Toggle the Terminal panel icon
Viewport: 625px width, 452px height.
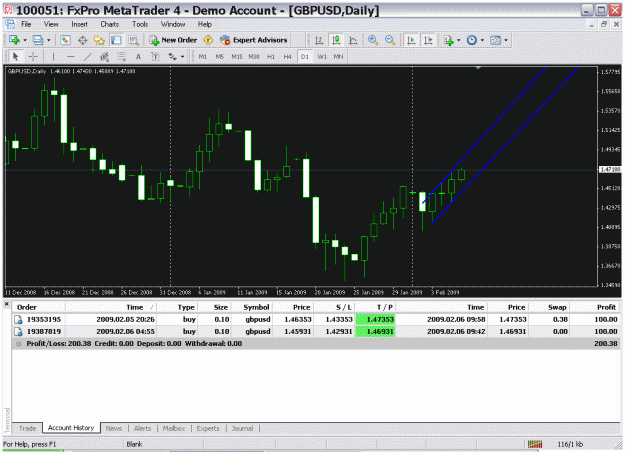(x=116, y=40)
